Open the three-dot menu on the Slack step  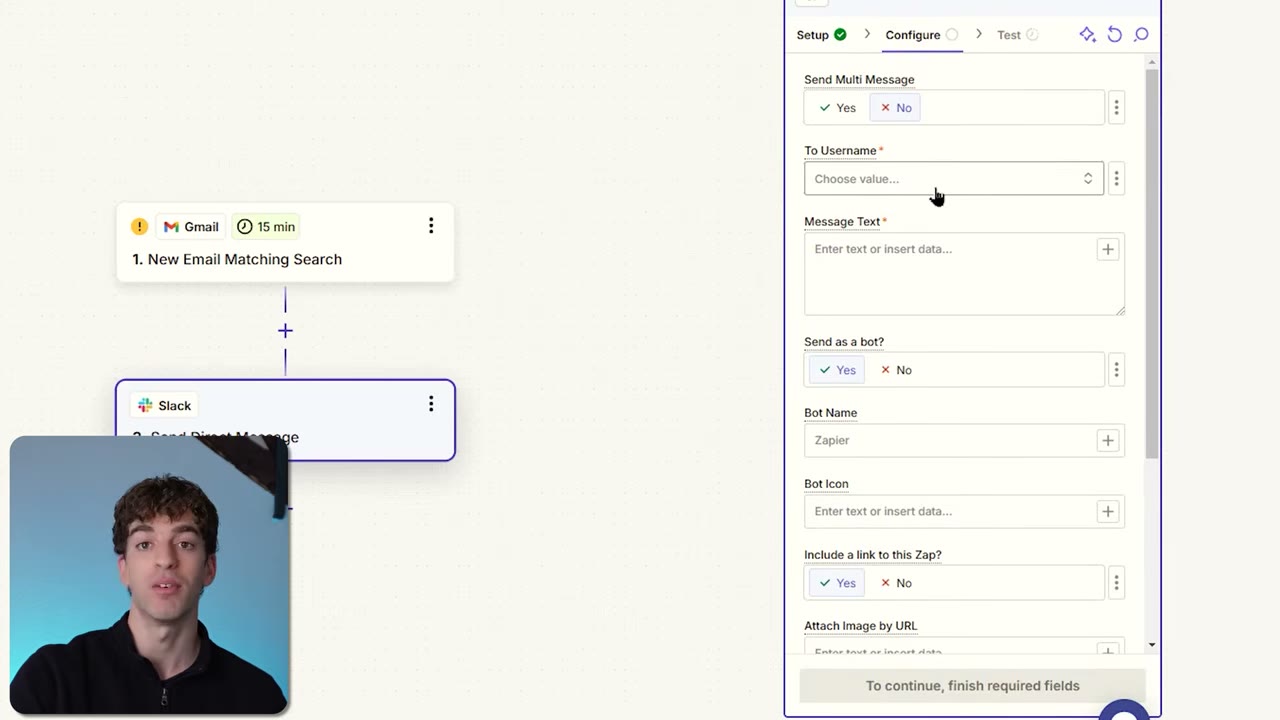(431, 404)
